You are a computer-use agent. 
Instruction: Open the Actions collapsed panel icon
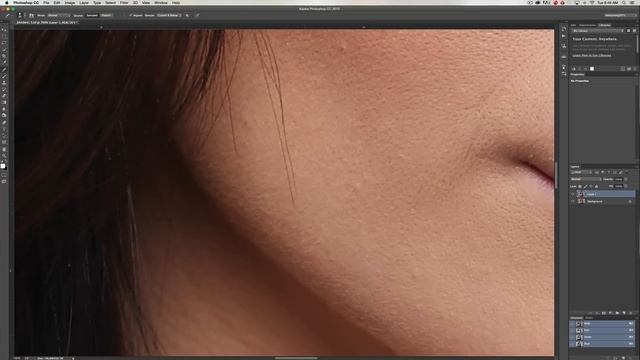click(564, 36)
